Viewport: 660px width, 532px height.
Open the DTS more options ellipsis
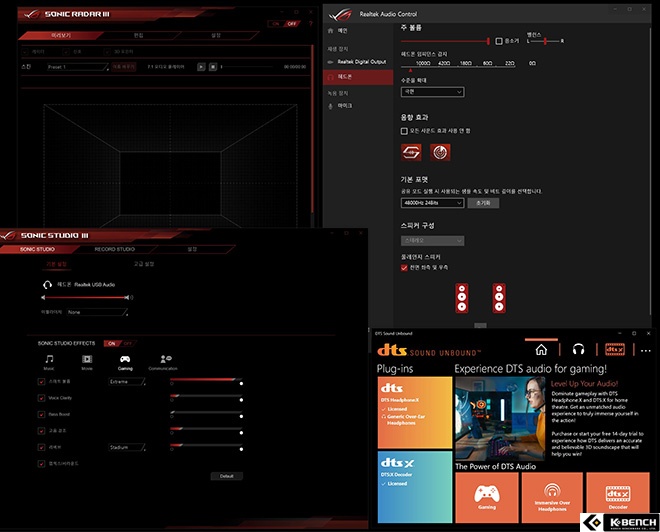click(646, 350)
